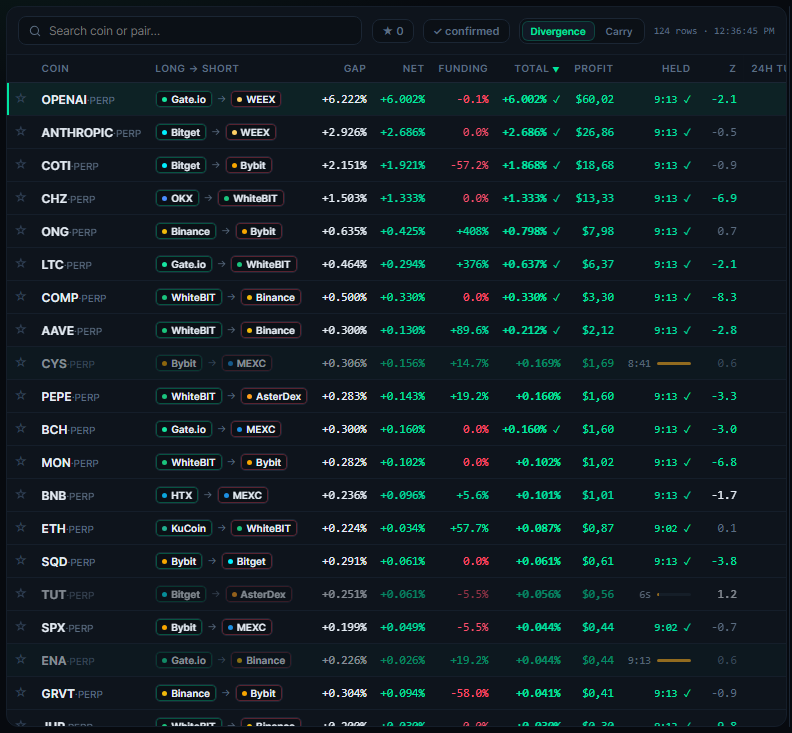
Task: Click the $26,86 profit cell
Action: click(595, 132)
